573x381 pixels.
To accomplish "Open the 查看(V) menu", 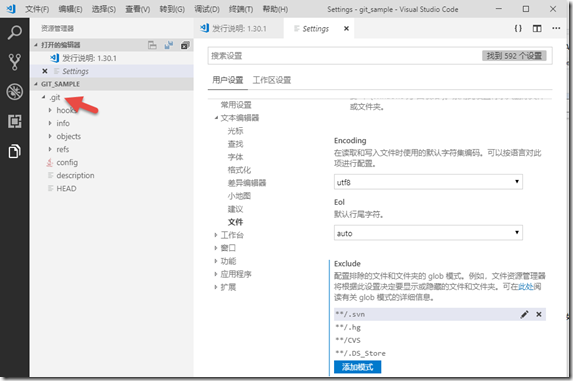I will [x=137, y=9].
